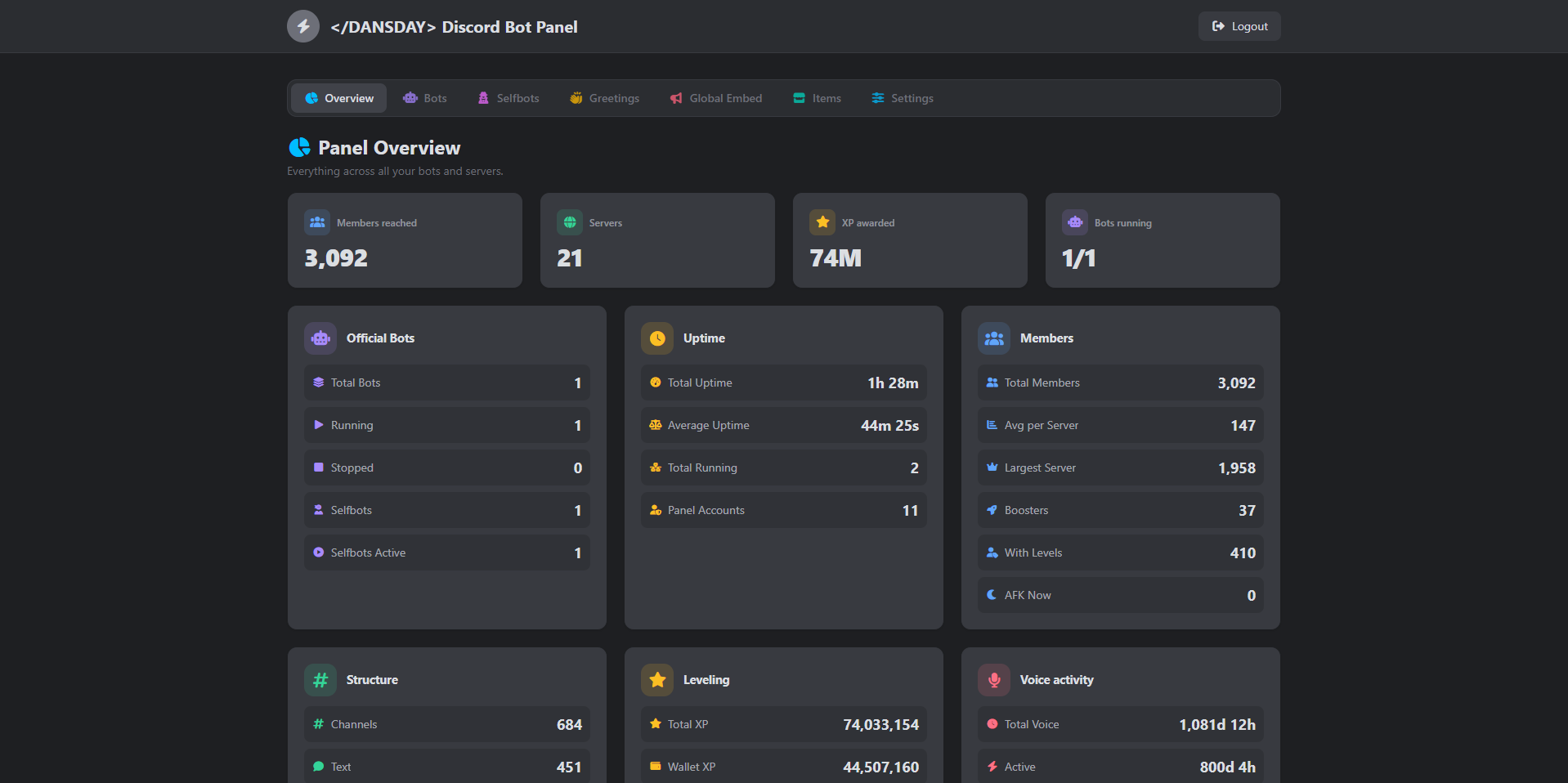The width and height of the screenshot is (1568, 783).
Task: Click the Official Bots robot icon
Action: tap(320, 338)
